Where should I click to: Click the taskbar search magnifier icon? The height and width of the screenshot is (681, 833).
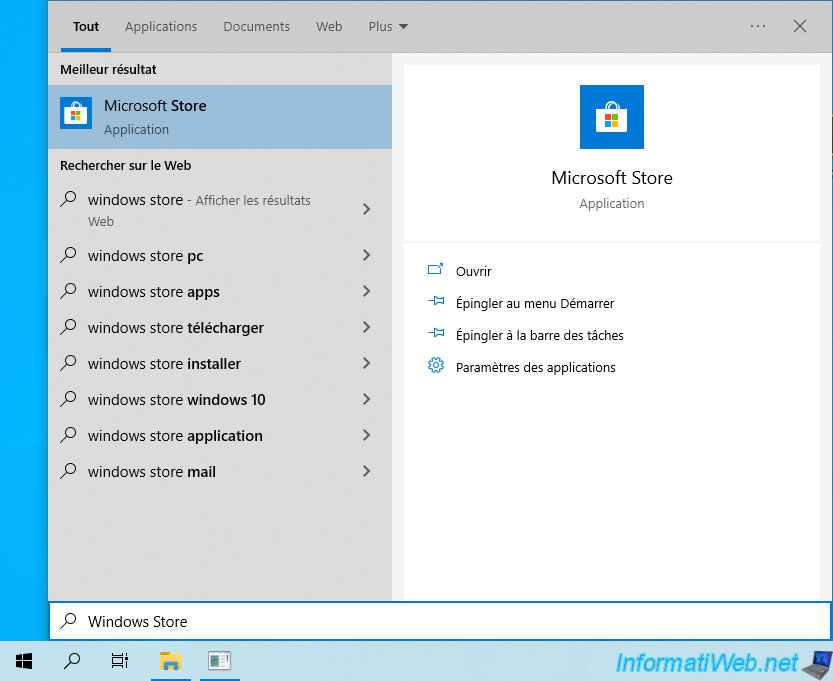72,661
